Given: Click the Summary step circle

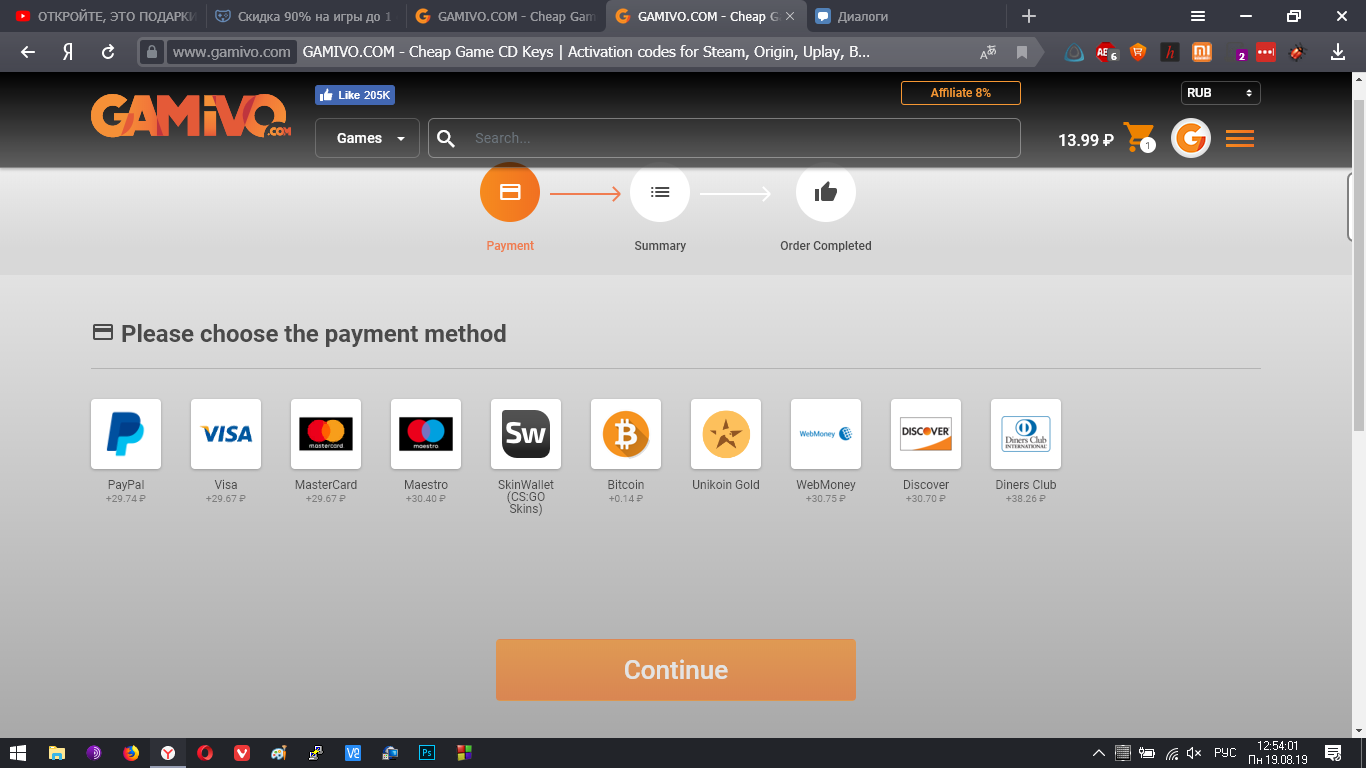Looking at the screenshot, I should [660, 192].
